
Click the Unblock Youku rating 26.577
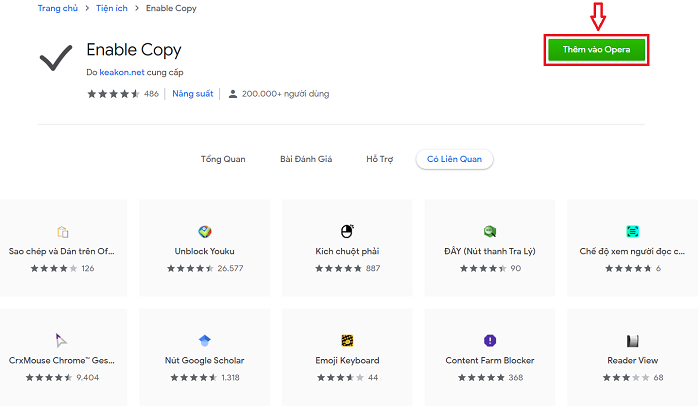click(230, 268)
